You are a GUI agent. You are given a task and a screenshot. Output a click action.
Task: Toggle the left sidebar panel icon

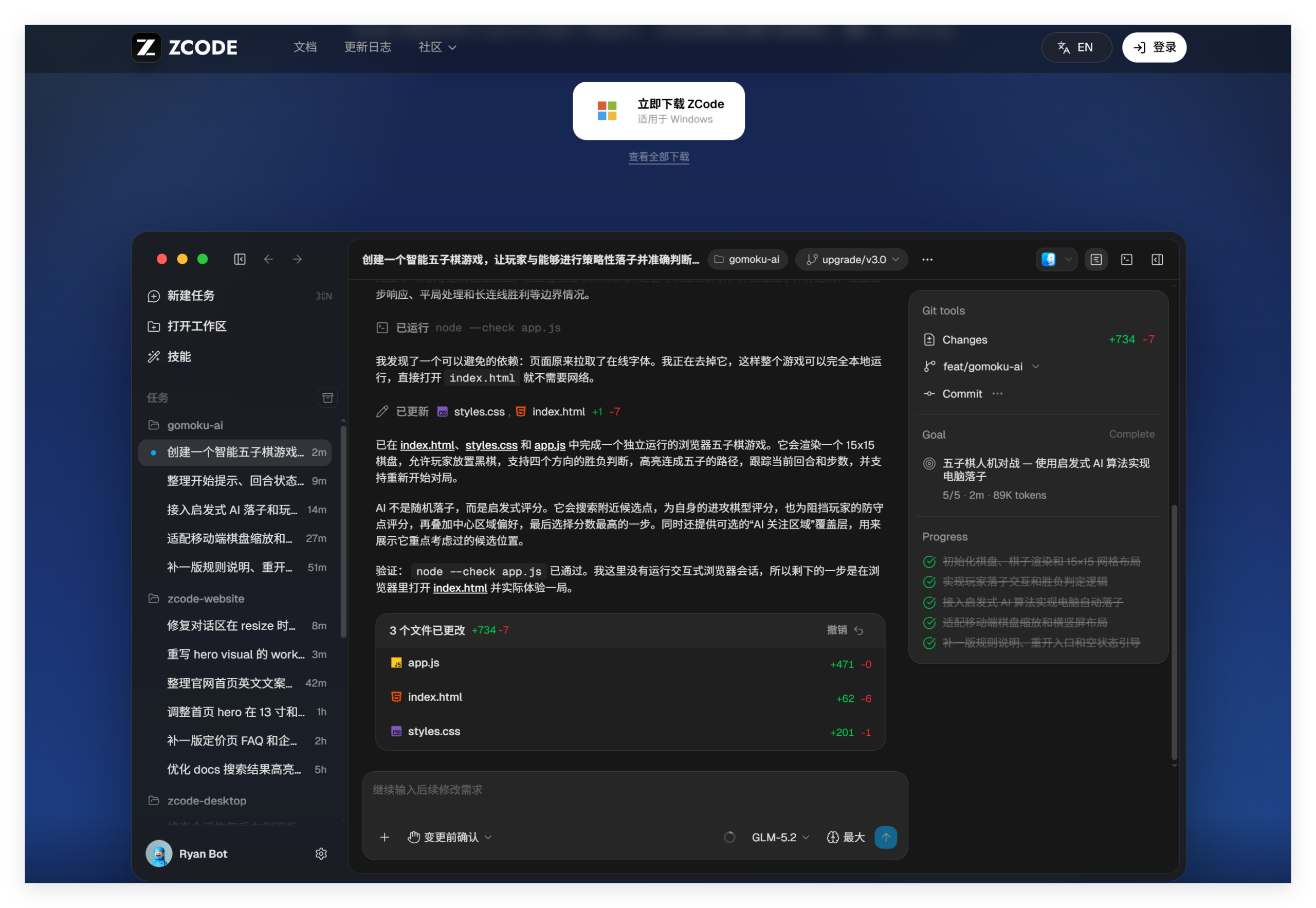coord(240,260)
